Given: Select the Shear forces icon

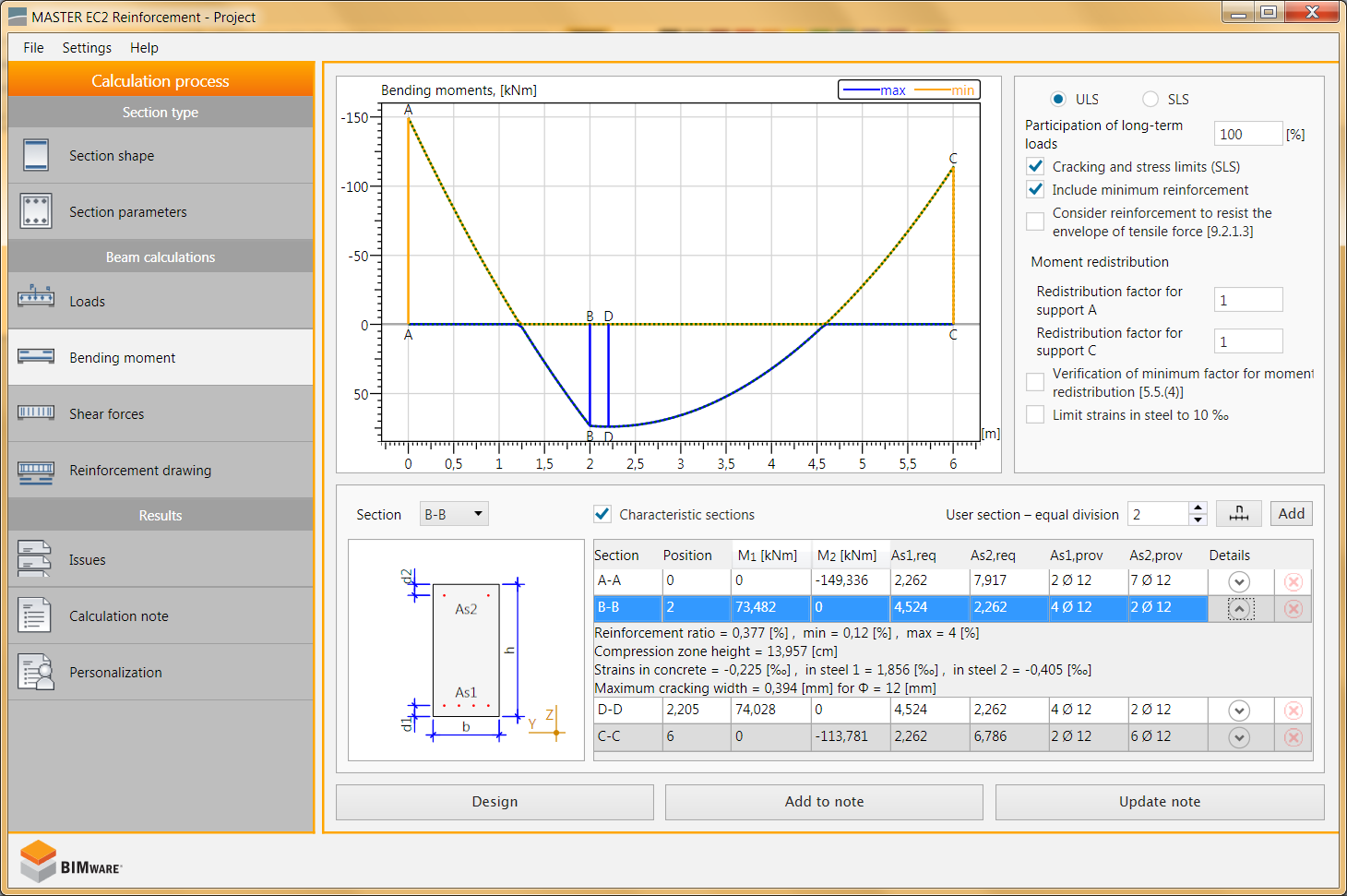Looking at the screenshot, I should click(36, 412).
